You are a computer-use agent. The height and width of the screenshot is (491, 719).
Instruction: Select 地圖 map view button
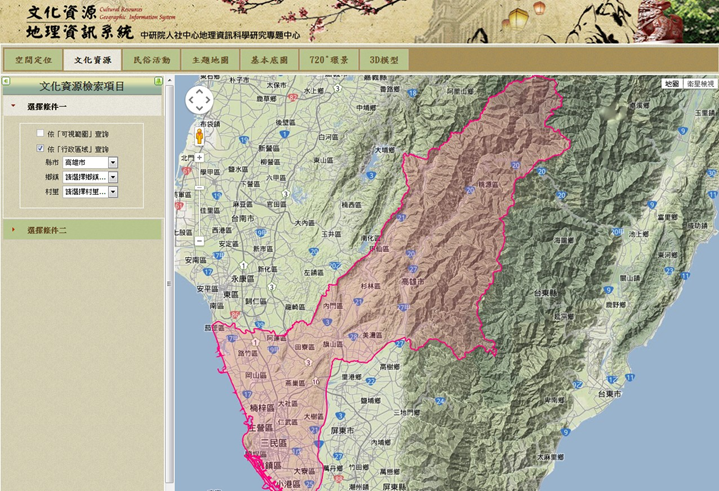pos(672,84)
